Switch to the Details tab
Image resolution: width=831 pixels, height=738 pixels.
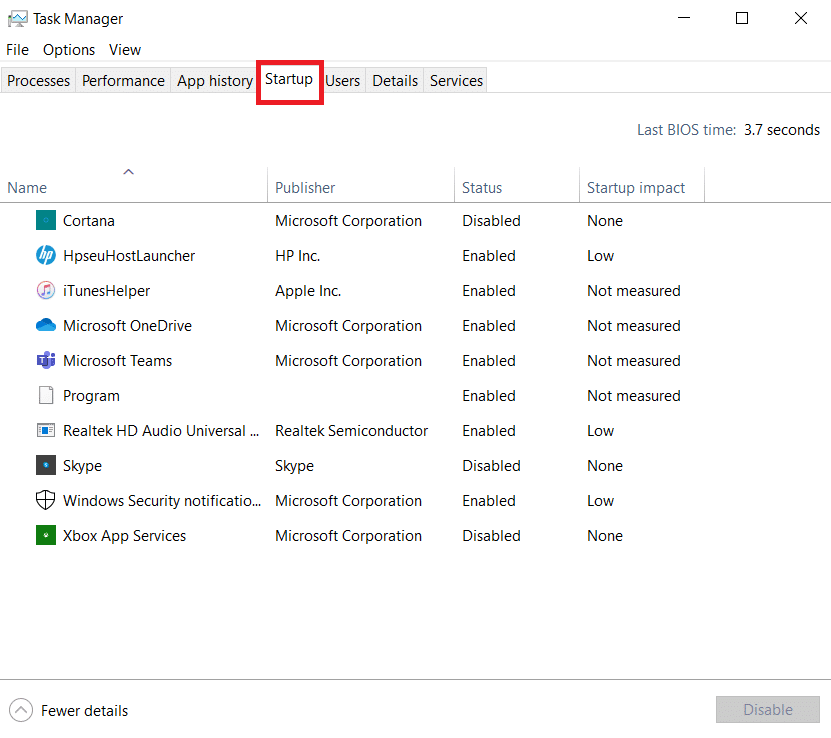395,81
